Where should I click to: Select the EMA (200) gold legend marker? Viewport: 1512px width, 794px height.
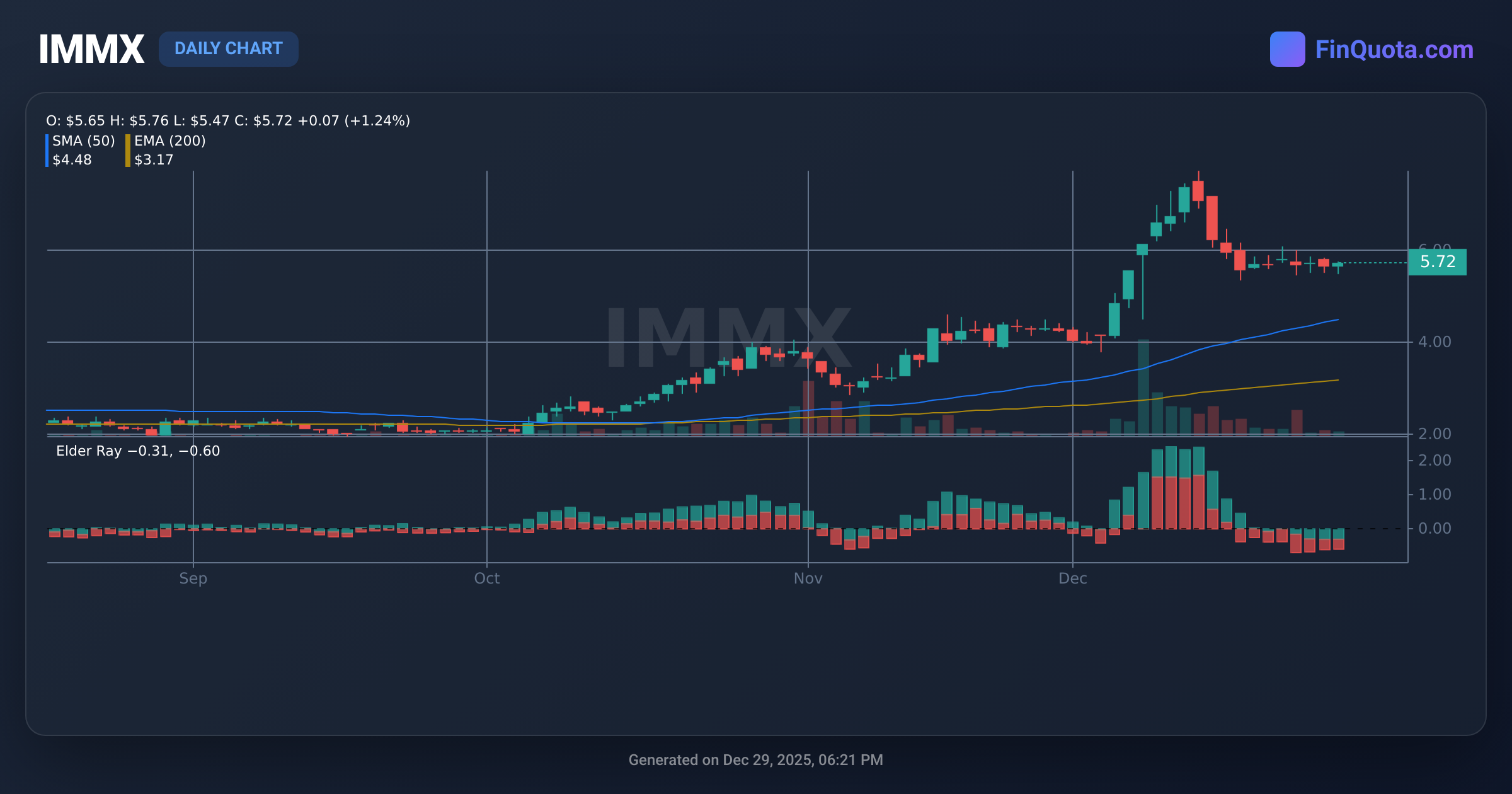(128, 150)
